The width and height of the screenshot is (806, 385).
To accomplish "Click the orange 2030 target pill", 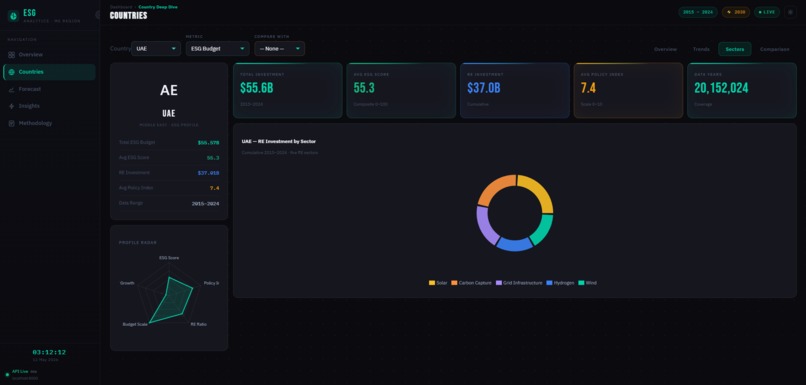I will pyautogui.click(x=736, y=12).
